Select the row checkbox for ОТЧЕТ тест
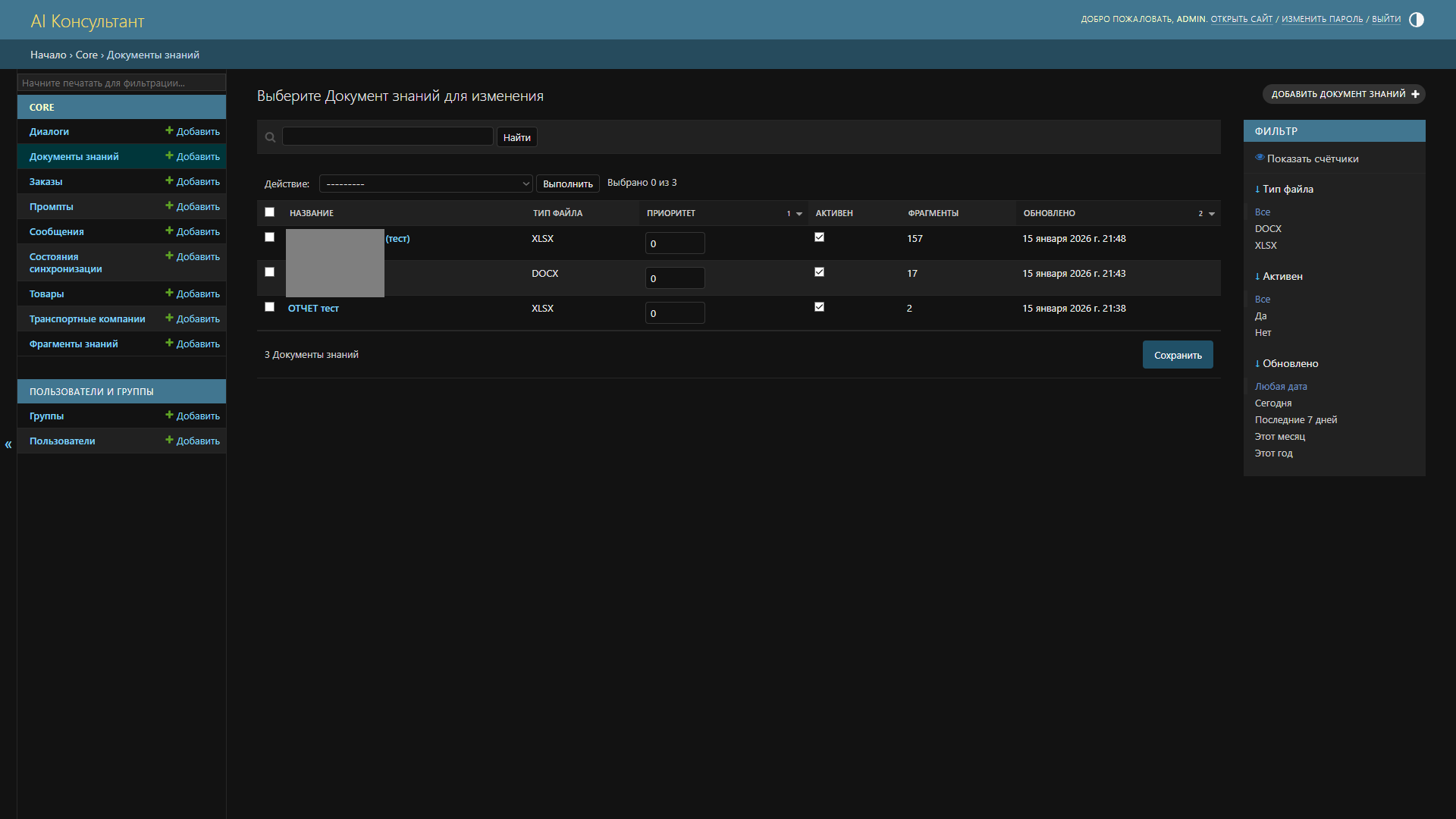The width and height of the screenshot is (1456, 819). point(269,307)
